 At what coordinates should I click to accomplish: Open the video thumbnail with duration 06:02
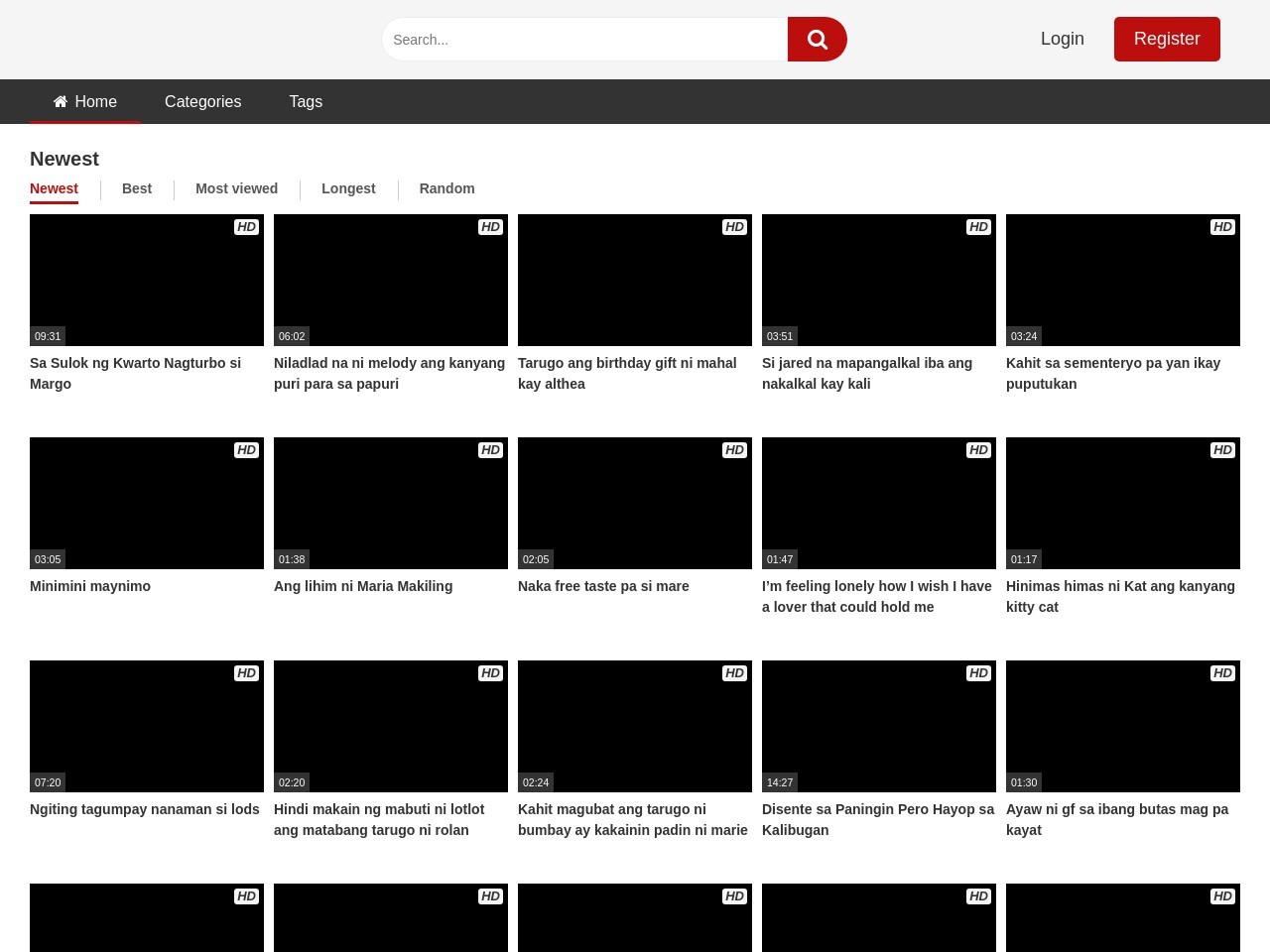pyautogui.click(x=391, y=280)
